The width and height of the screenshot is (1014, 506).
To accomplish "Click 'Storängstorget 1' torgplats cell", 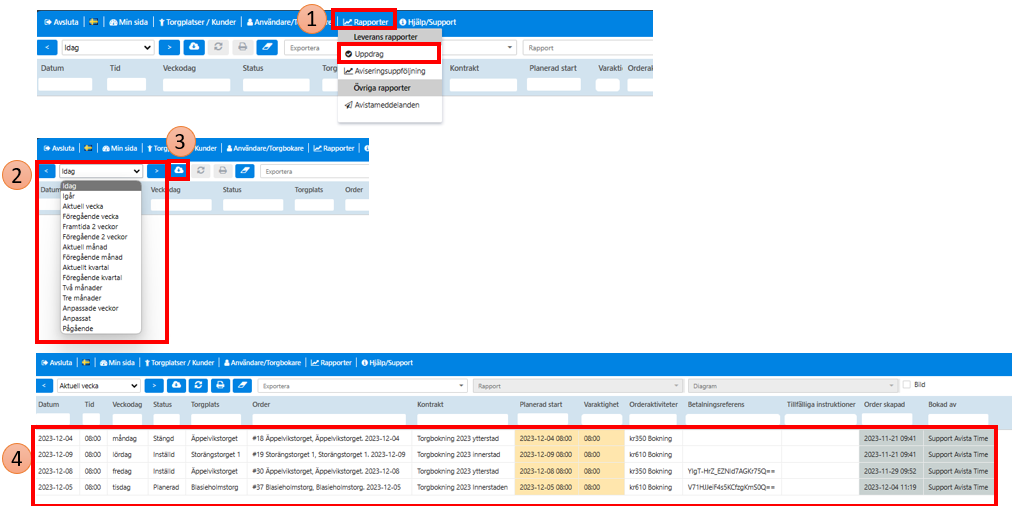I will coord(216,454).
